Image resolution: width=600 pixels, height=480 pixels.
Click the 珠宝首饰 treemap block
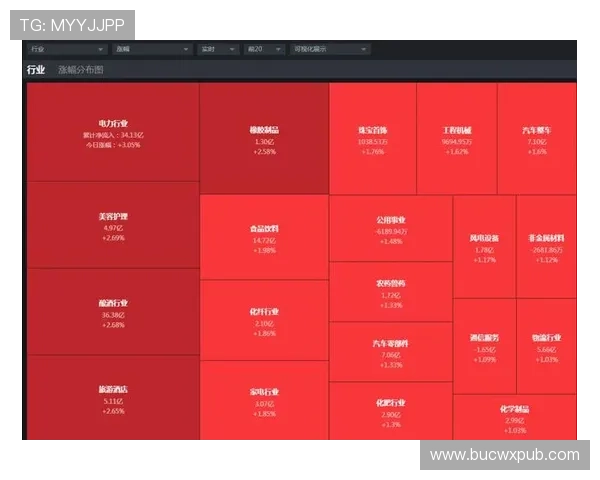373,139
